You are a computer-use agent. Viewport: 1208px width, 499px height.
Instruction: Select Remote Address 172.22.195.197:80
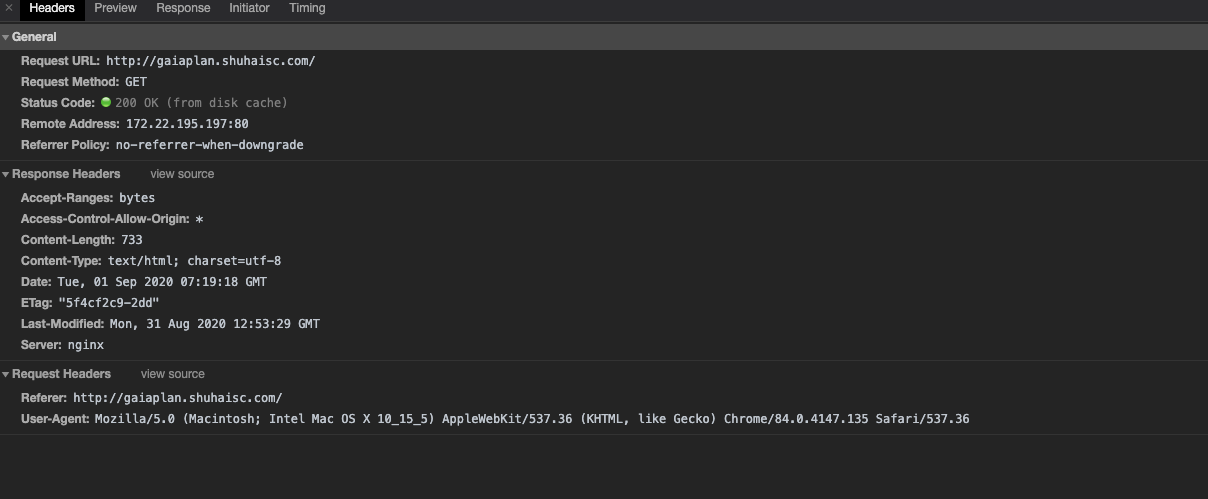point(187,124)
